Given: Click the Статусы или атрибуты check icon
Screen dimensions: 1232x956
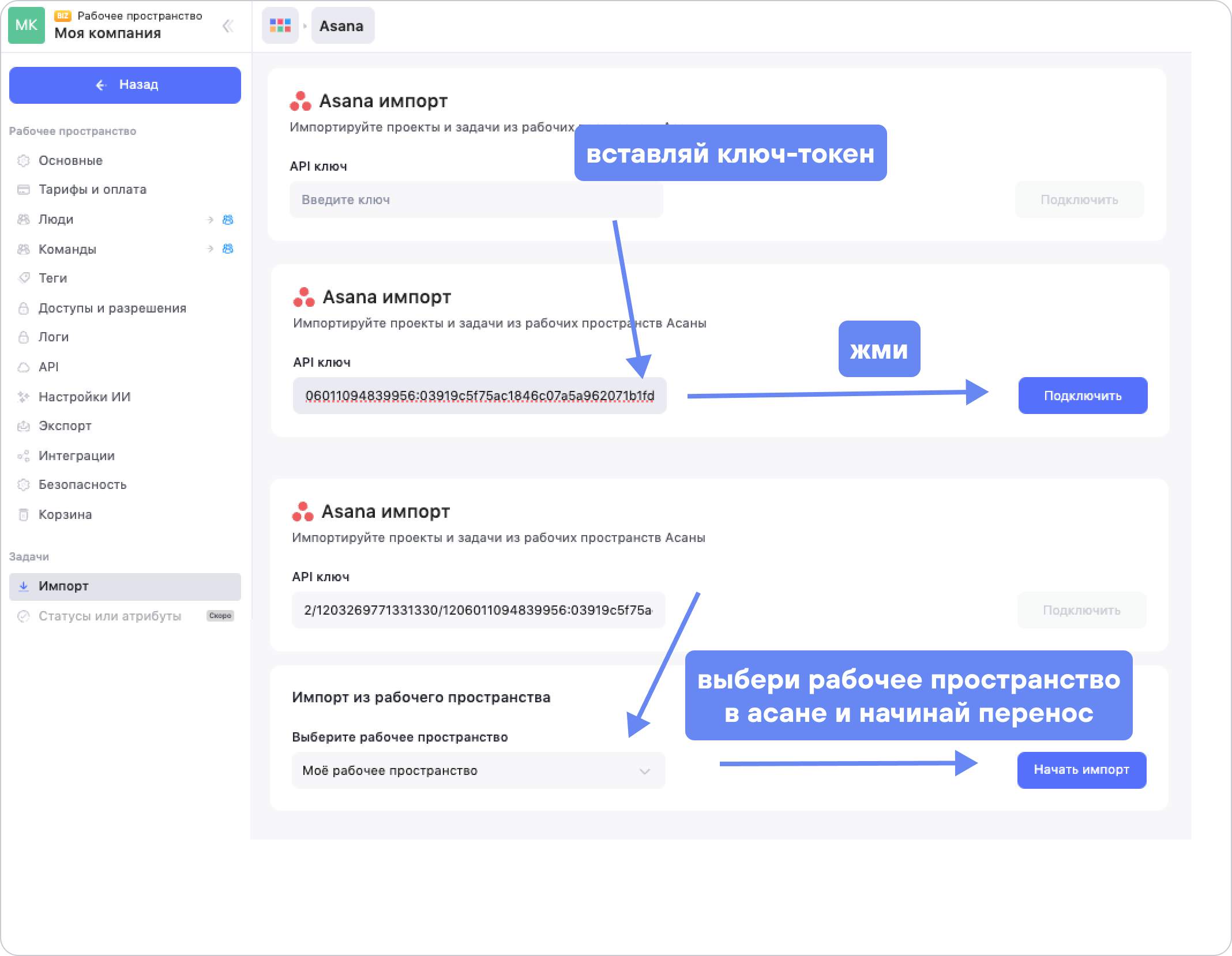Looking at the screenshot, I should click(23, 616).
